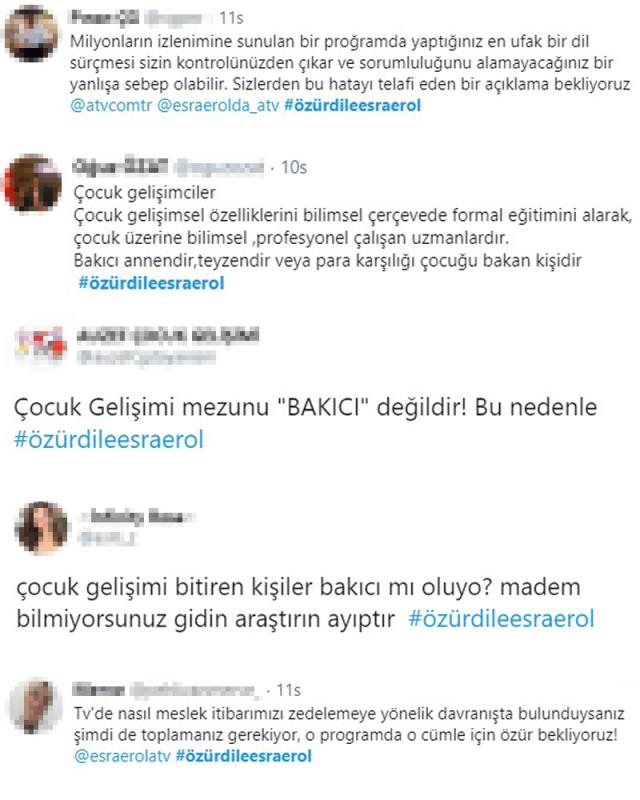
Task: Click the fourth tweet's blurred display name
Action: (136, 517)
